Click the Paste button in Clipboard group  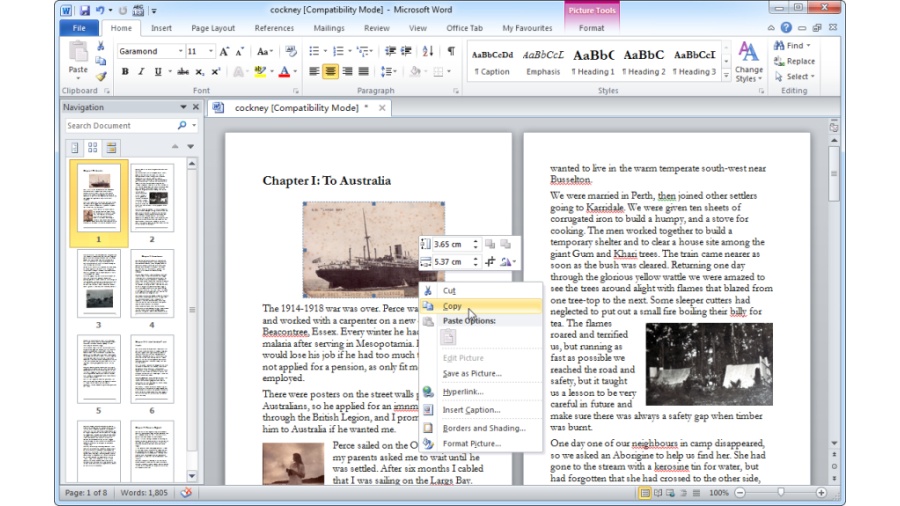pyautogui.click(x=78, y=60)
